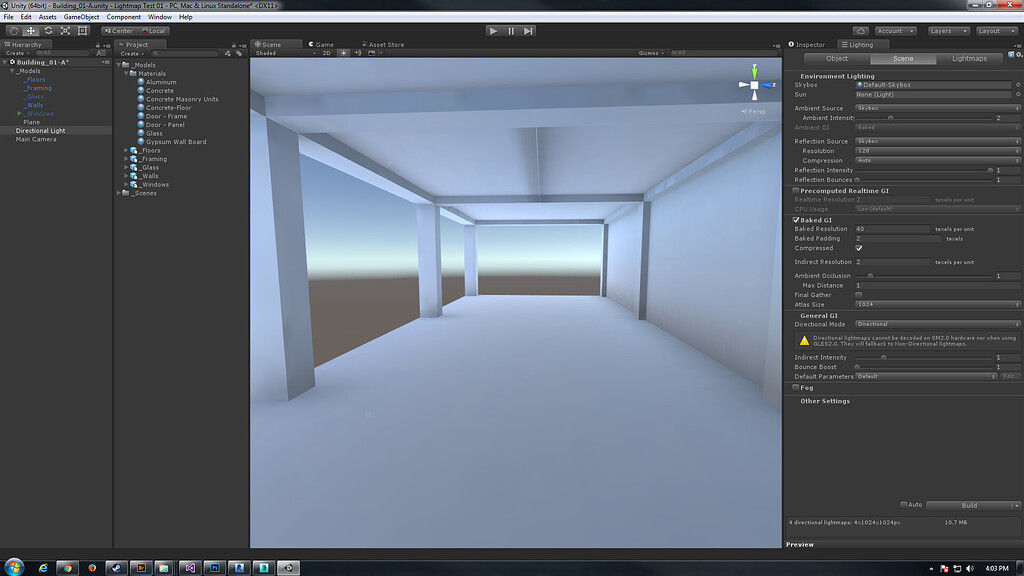1024x576 pixels.
Task: Toggle Scene view audio icon
Action: pos(359,53)
